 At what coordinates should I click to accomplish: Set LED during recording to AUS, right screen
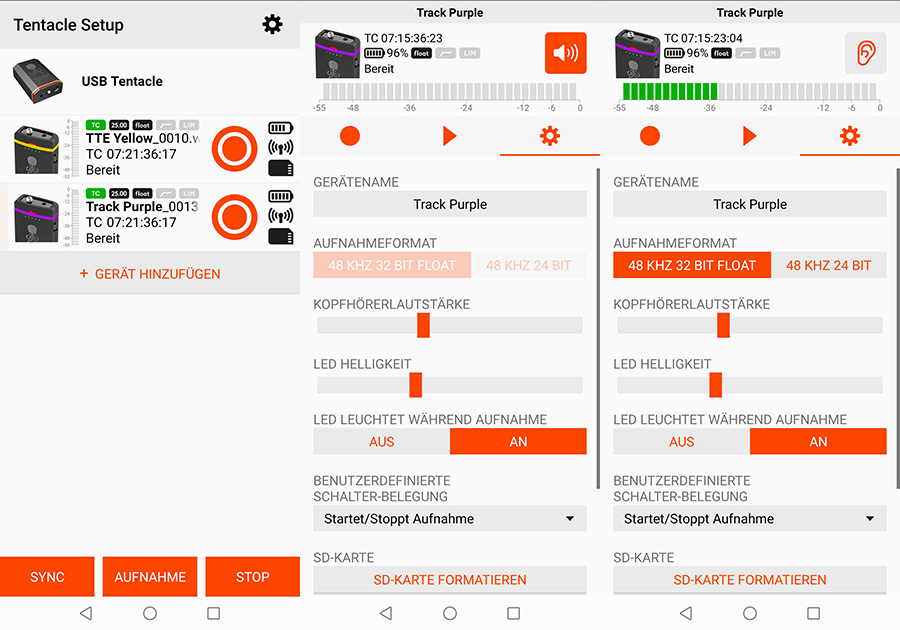681,441
